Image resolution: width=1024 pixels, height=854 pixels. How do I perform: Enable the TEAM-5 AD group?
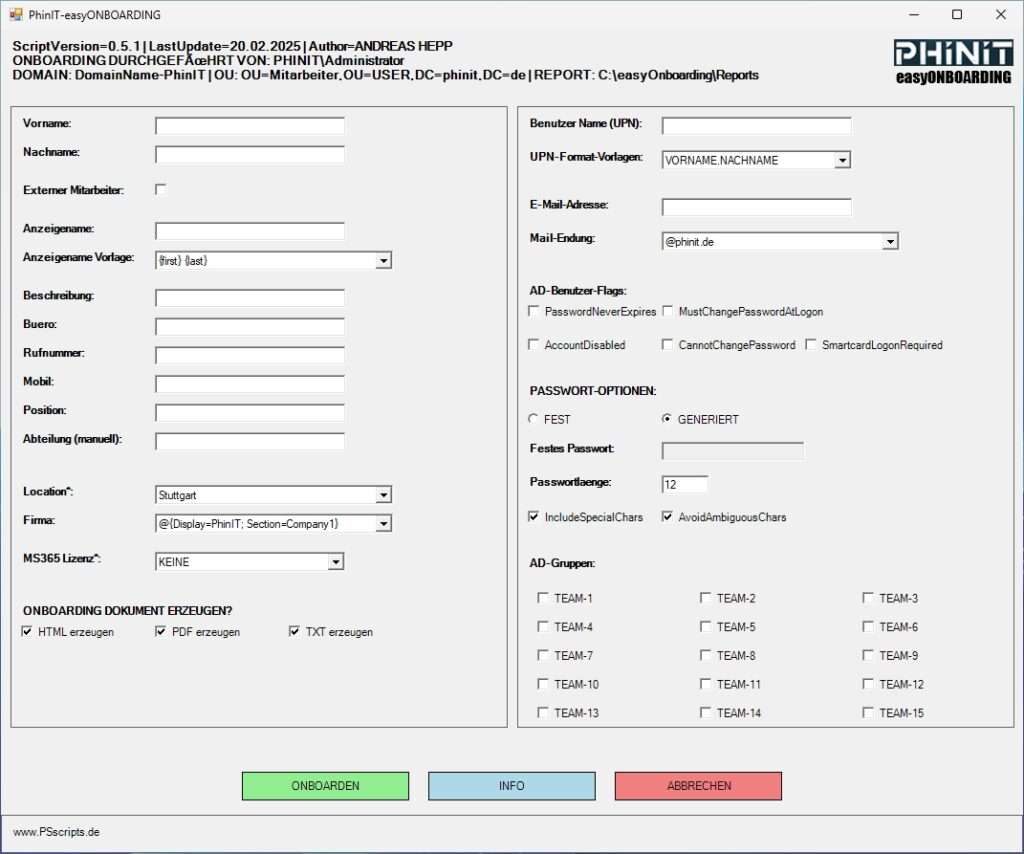[706, 626]
